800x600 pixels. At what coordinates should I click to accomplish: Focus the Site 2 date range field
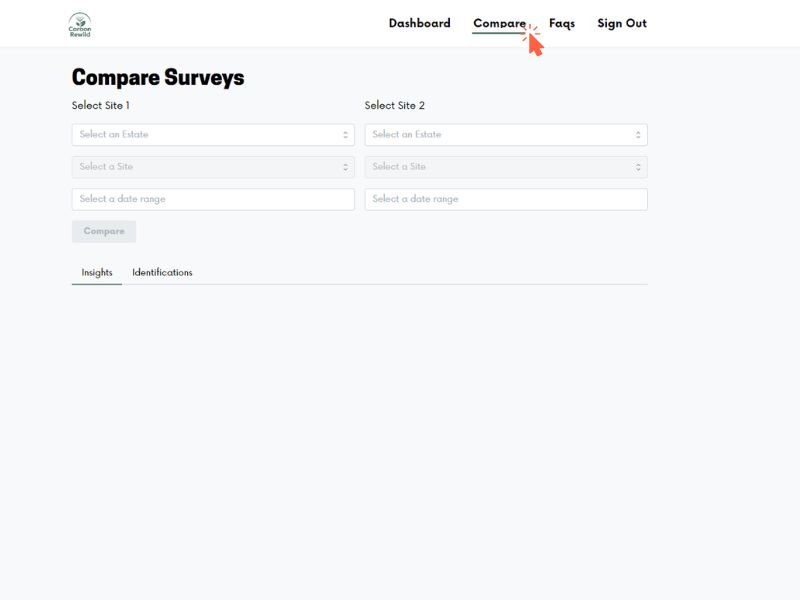coord(506,199)
